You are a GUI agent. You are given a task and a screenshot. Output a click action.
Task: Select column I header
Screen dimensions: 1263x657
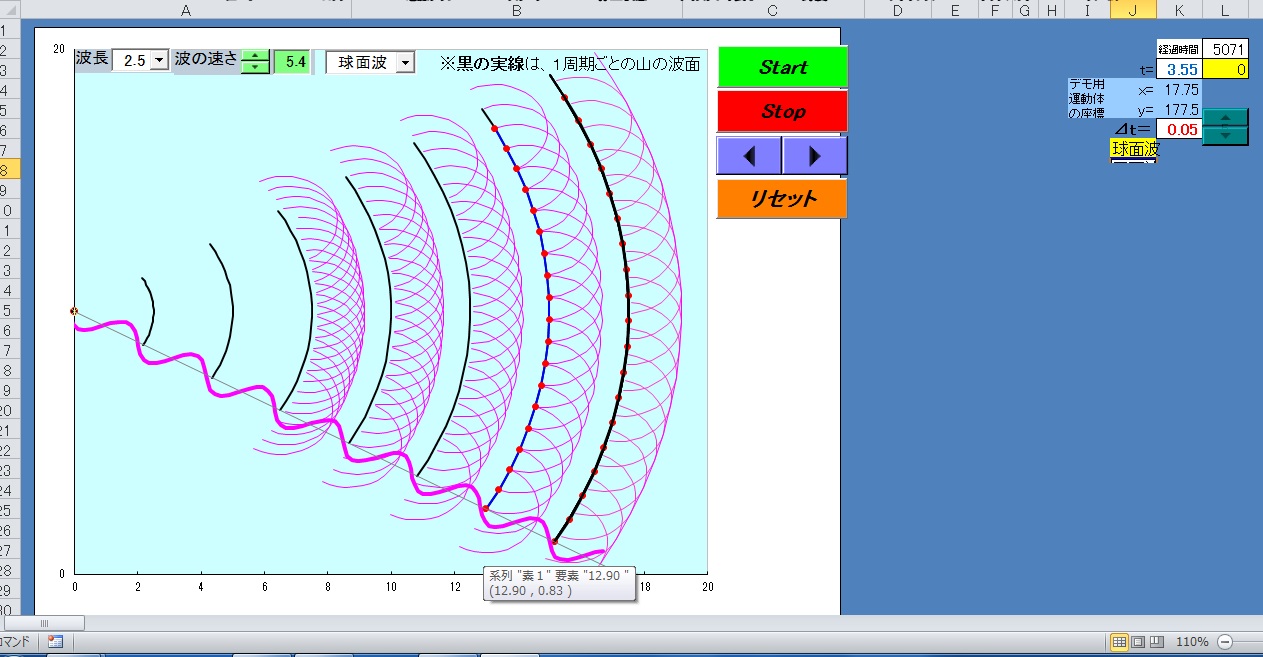pos(1087,10)
